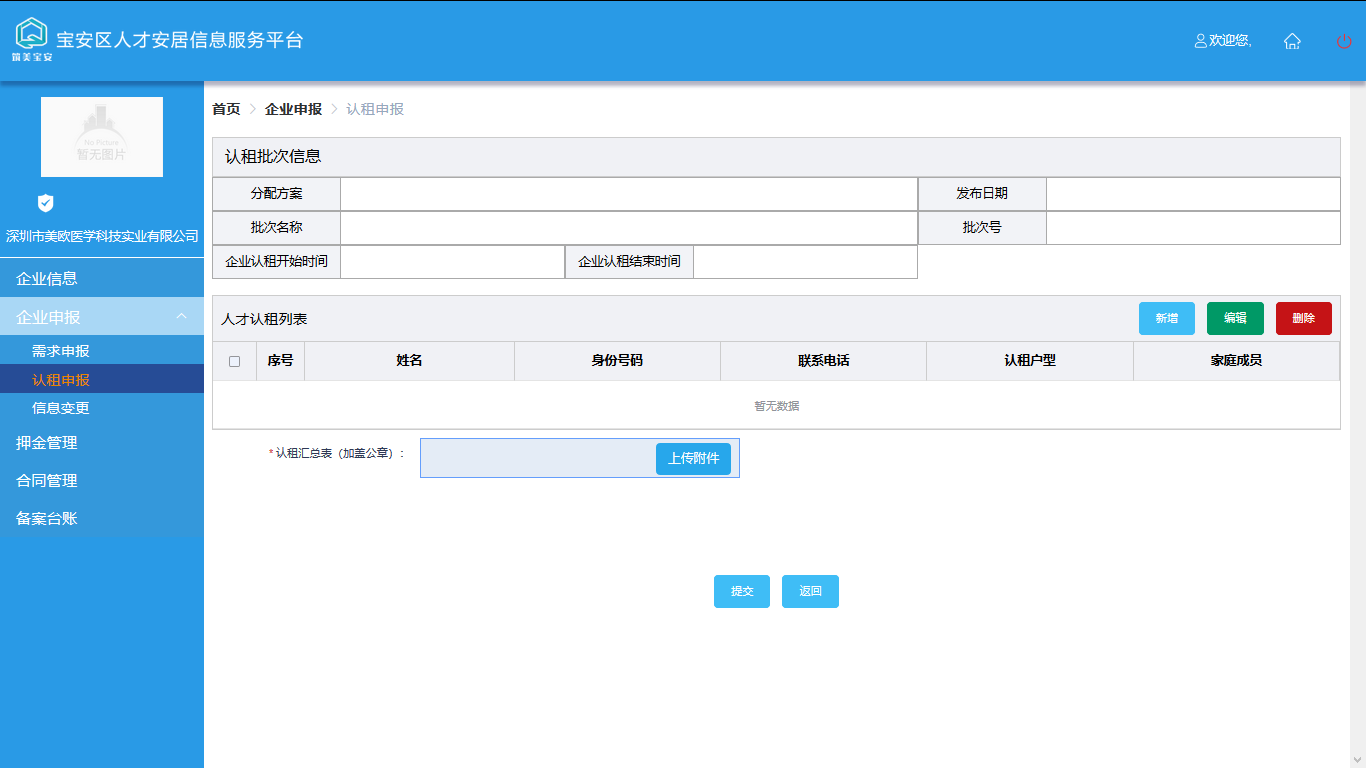Click the 首页 breadcrumb link
This screenshot has width=1366, height=768.
tap(226, 109)
